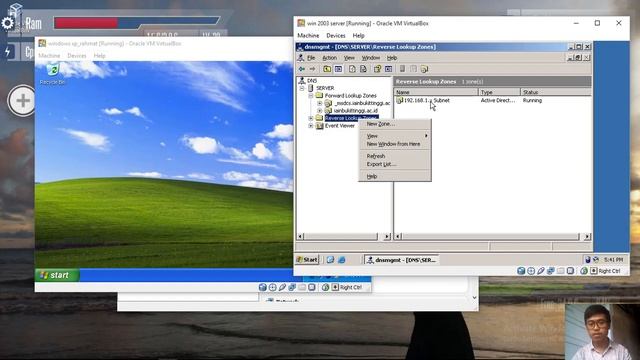640x360 pixels.
Task: Launch Internet Explorer from 2003 quick launch
Action: click(342, 260)
